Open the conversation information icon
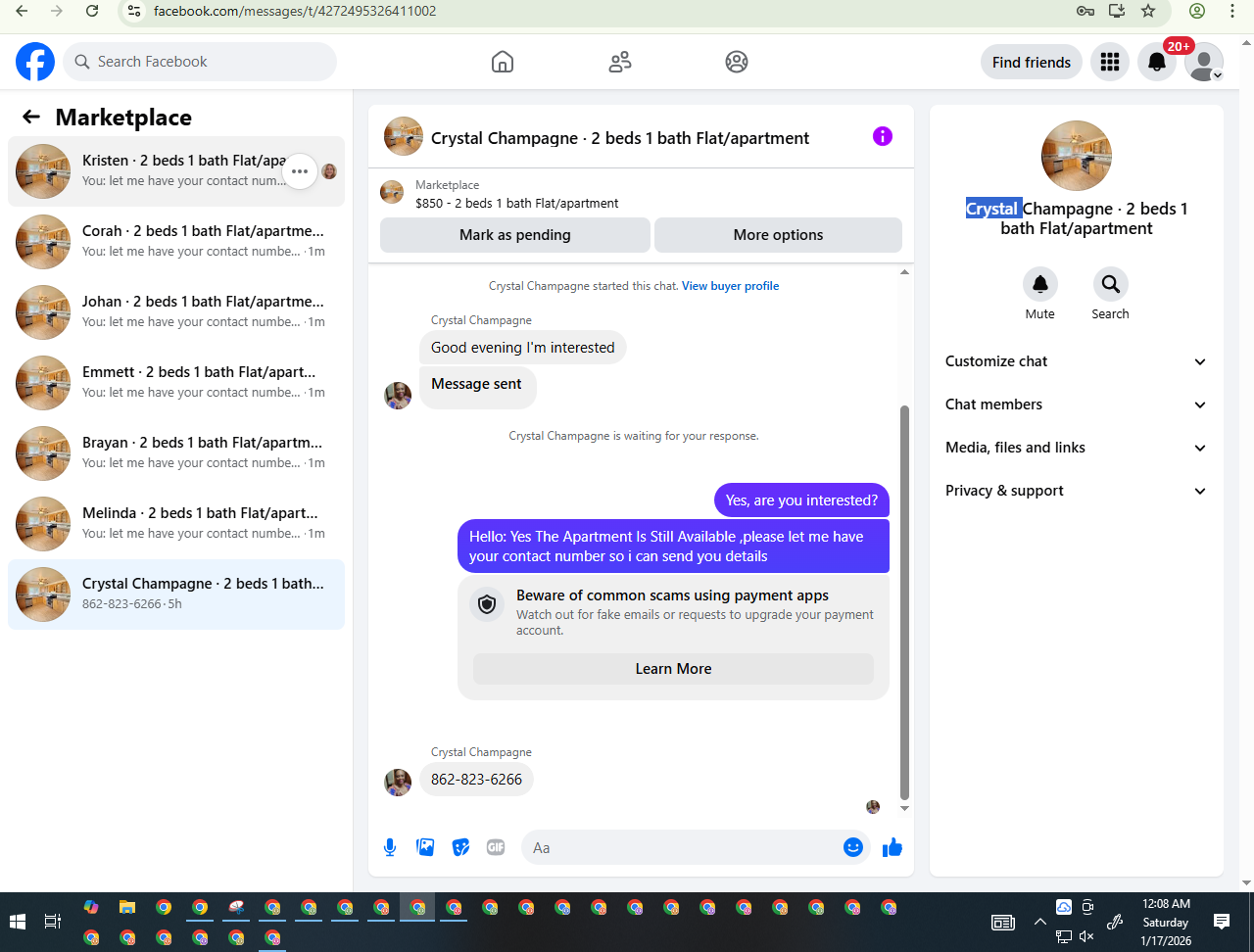Screen dimensions: 1254x952 pyautogui.click(x=883, y=136)
